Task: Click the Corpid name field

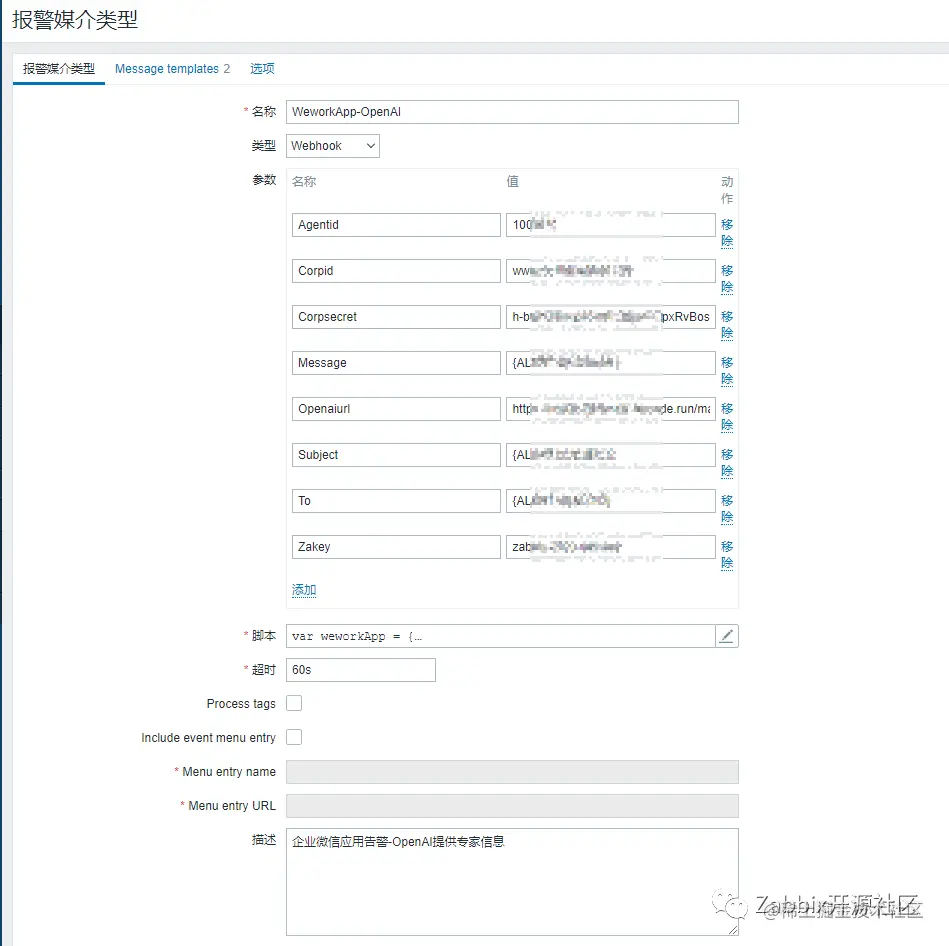Action: tap(396, 271)
